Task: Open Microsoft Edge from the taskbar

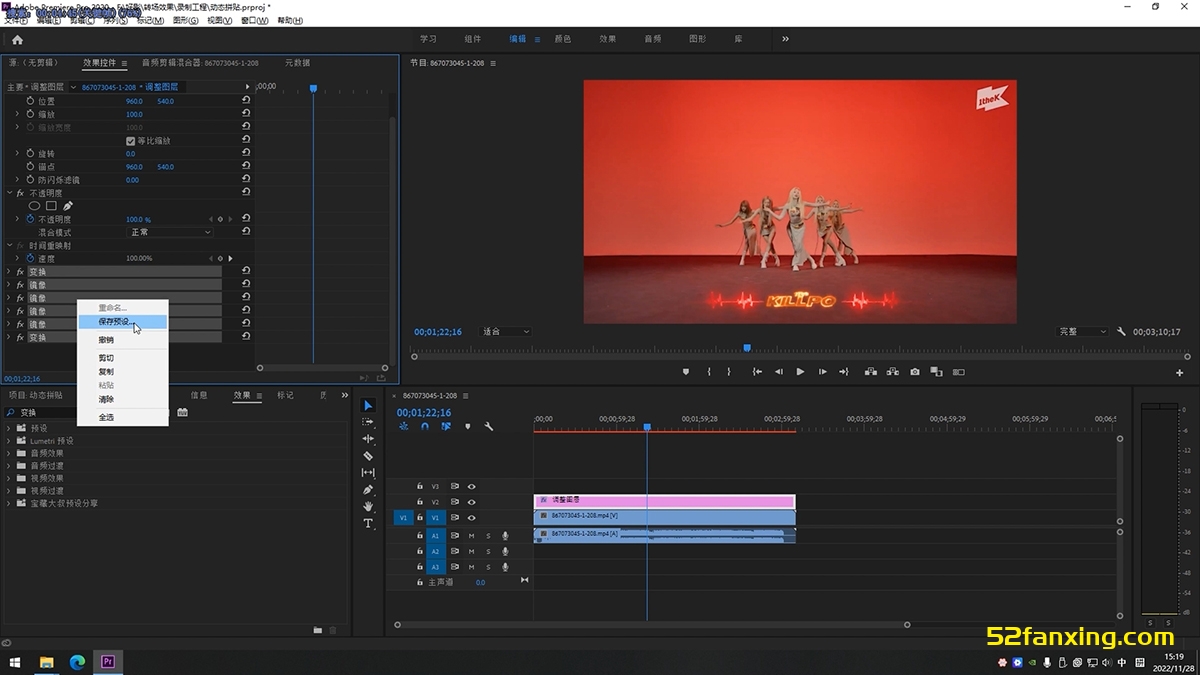Action: point(76,661)
